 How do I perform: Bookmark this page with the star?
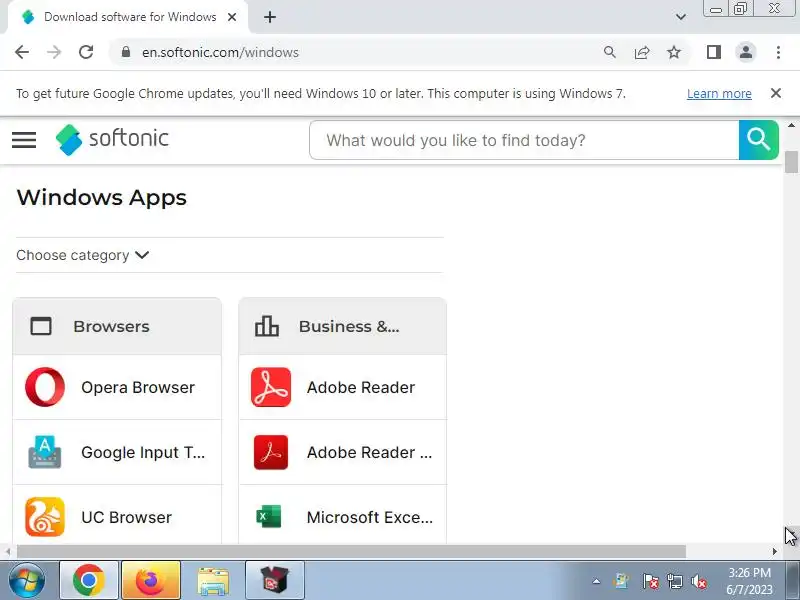[x=674, y=52]
